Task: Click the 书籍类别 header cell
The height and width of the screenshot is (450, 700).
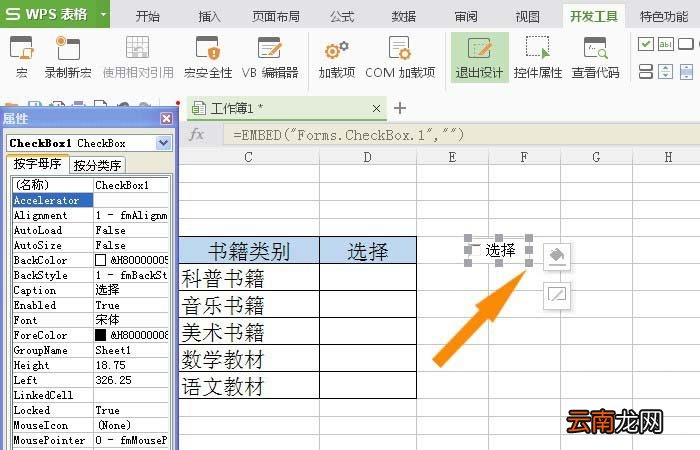Action: [249, 250]
